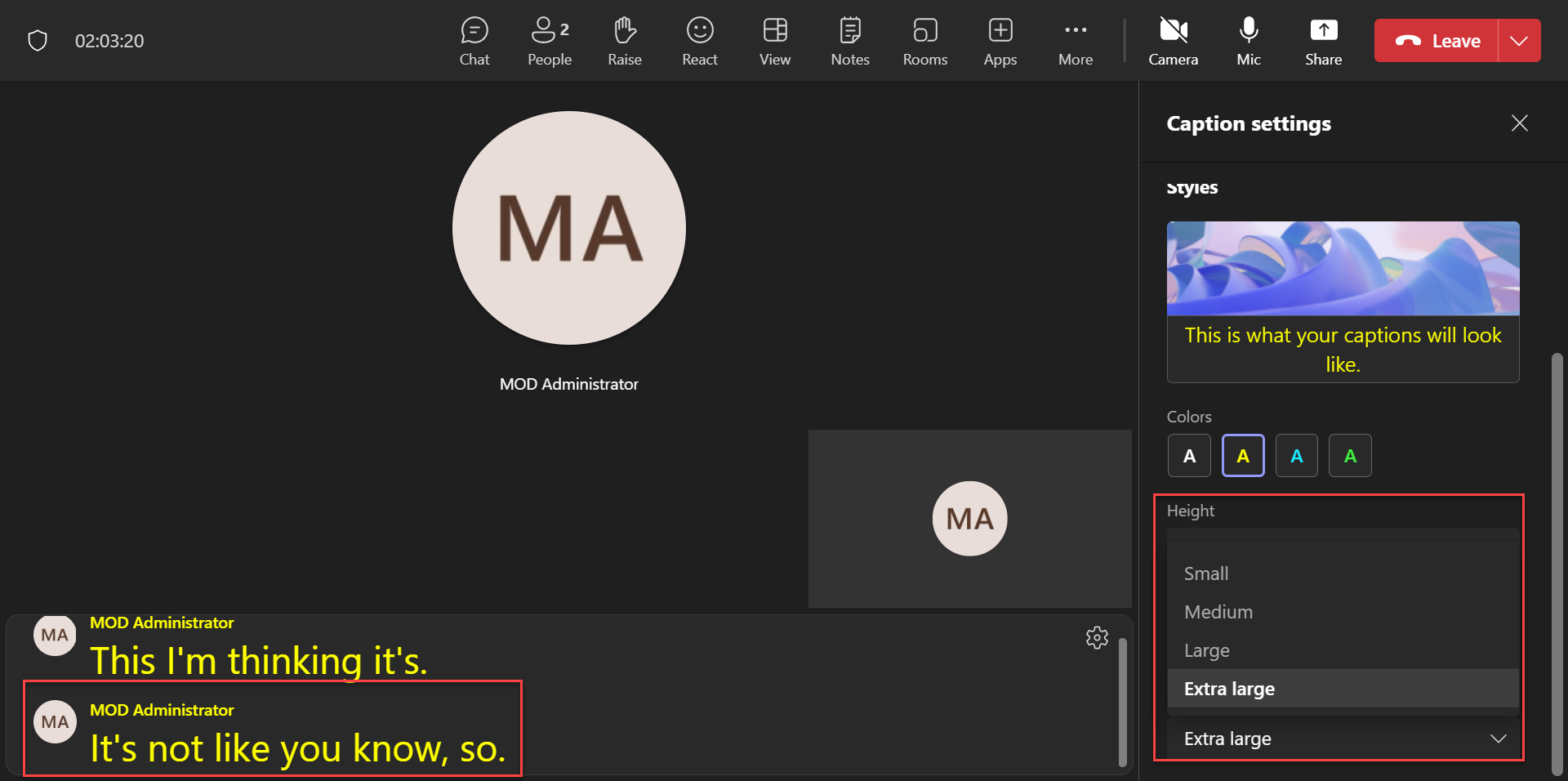
Task: Open the Apps menu
Action: point(1000,41)
